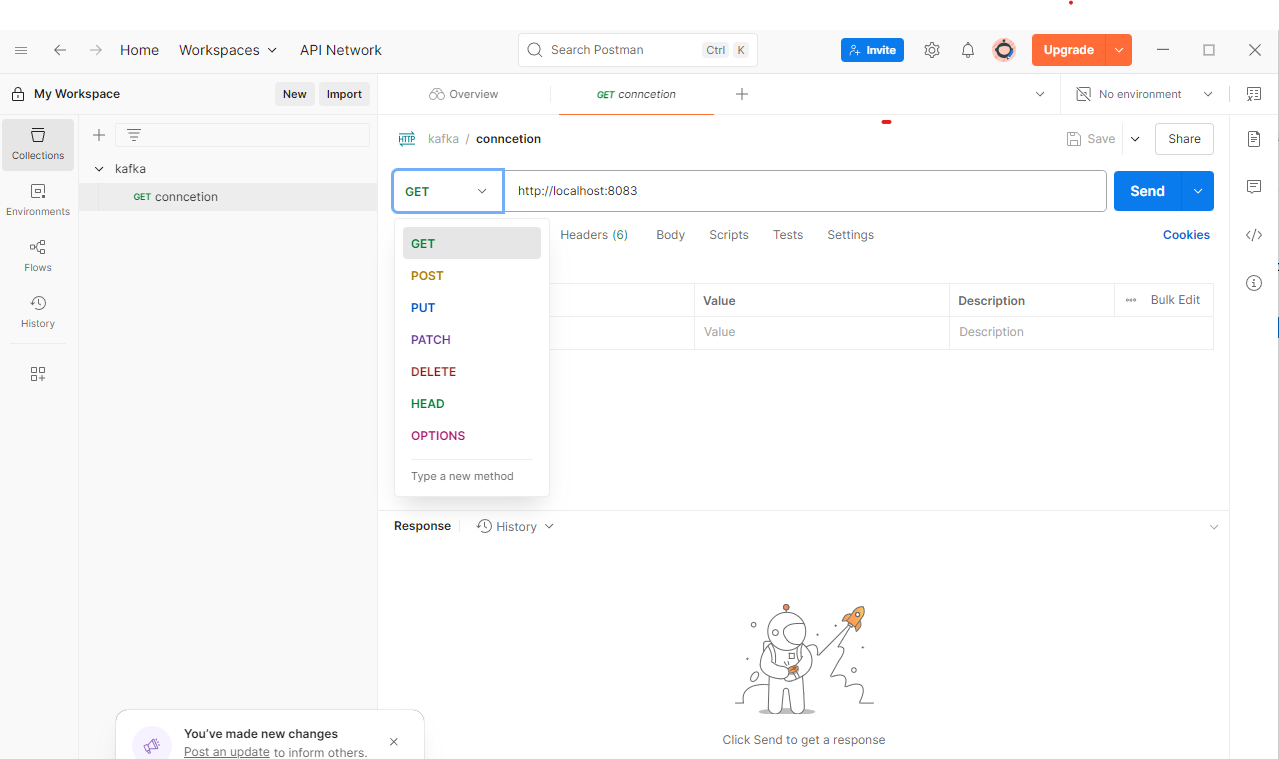Click the Value cell in params table
This screenshot has width=1279, height=759.
(822, 332)
